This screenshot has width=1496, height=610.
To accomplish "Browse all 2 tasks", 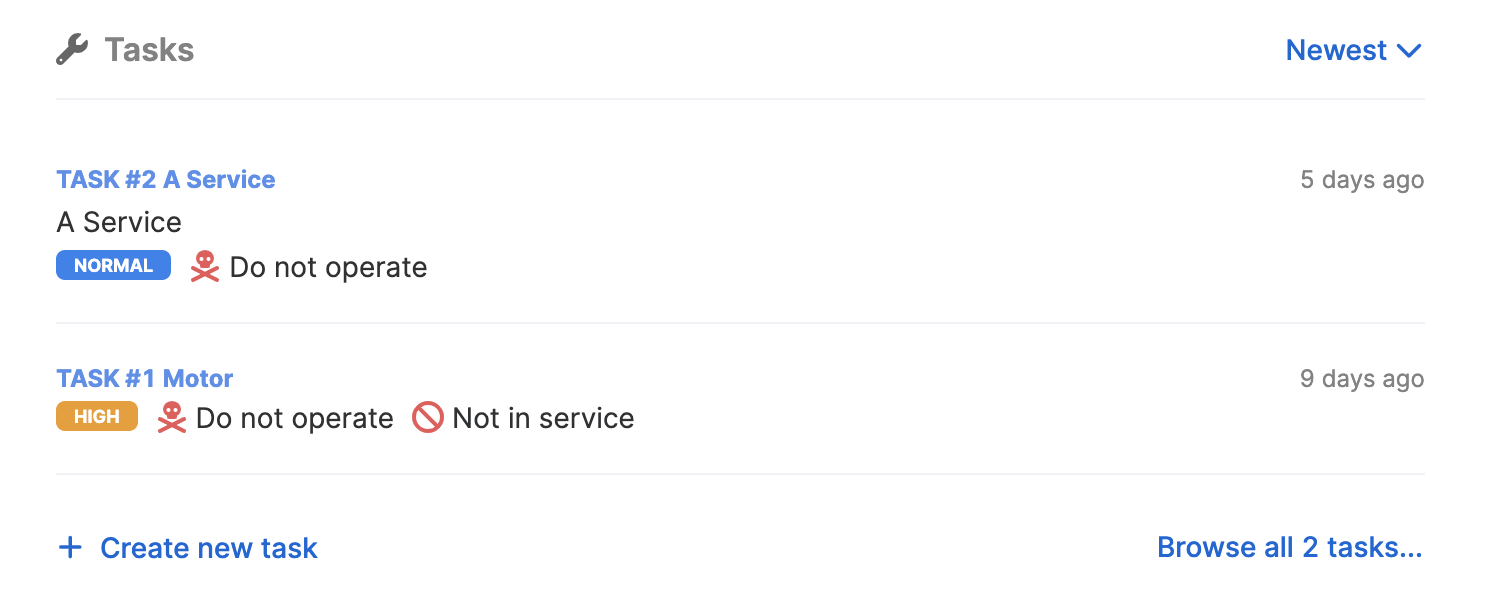I will 1290,547.
